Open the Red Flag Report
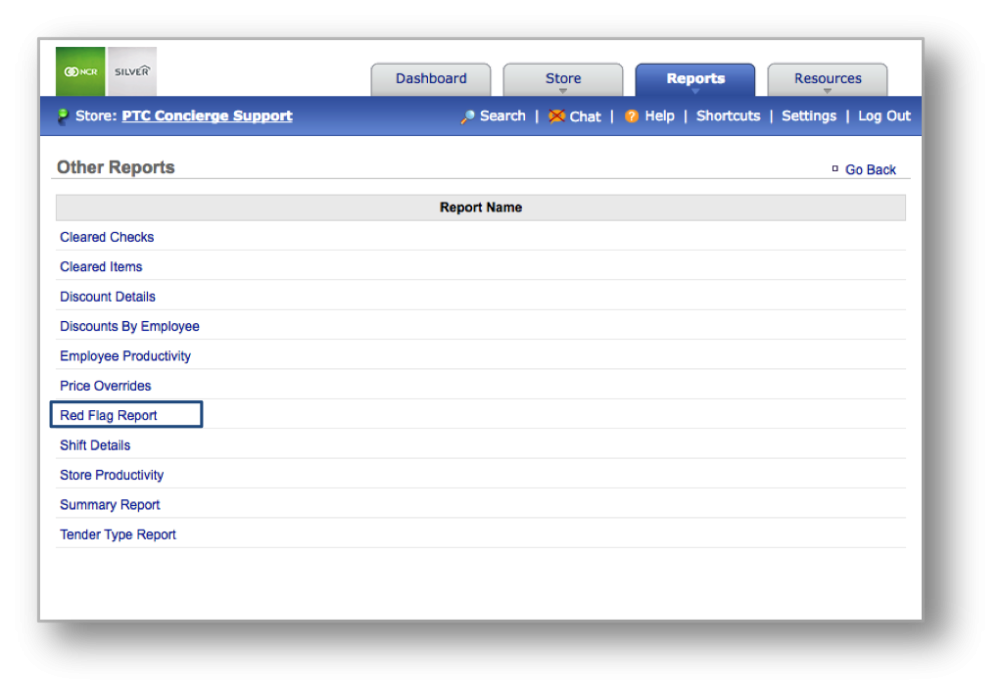Screen dimensions: 1000x694 coord(108,415)
